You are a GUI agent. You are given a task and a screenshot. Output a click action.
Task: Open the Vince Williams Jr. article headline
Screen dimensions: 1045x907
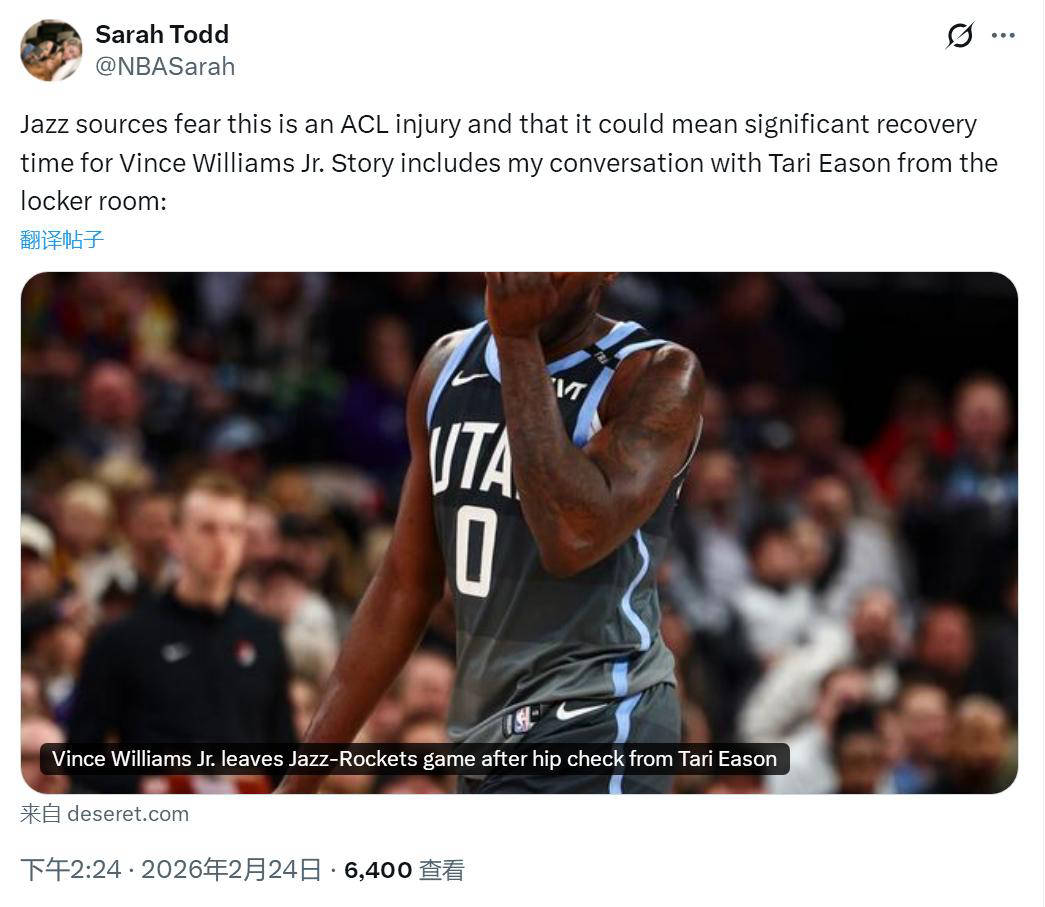415,759
